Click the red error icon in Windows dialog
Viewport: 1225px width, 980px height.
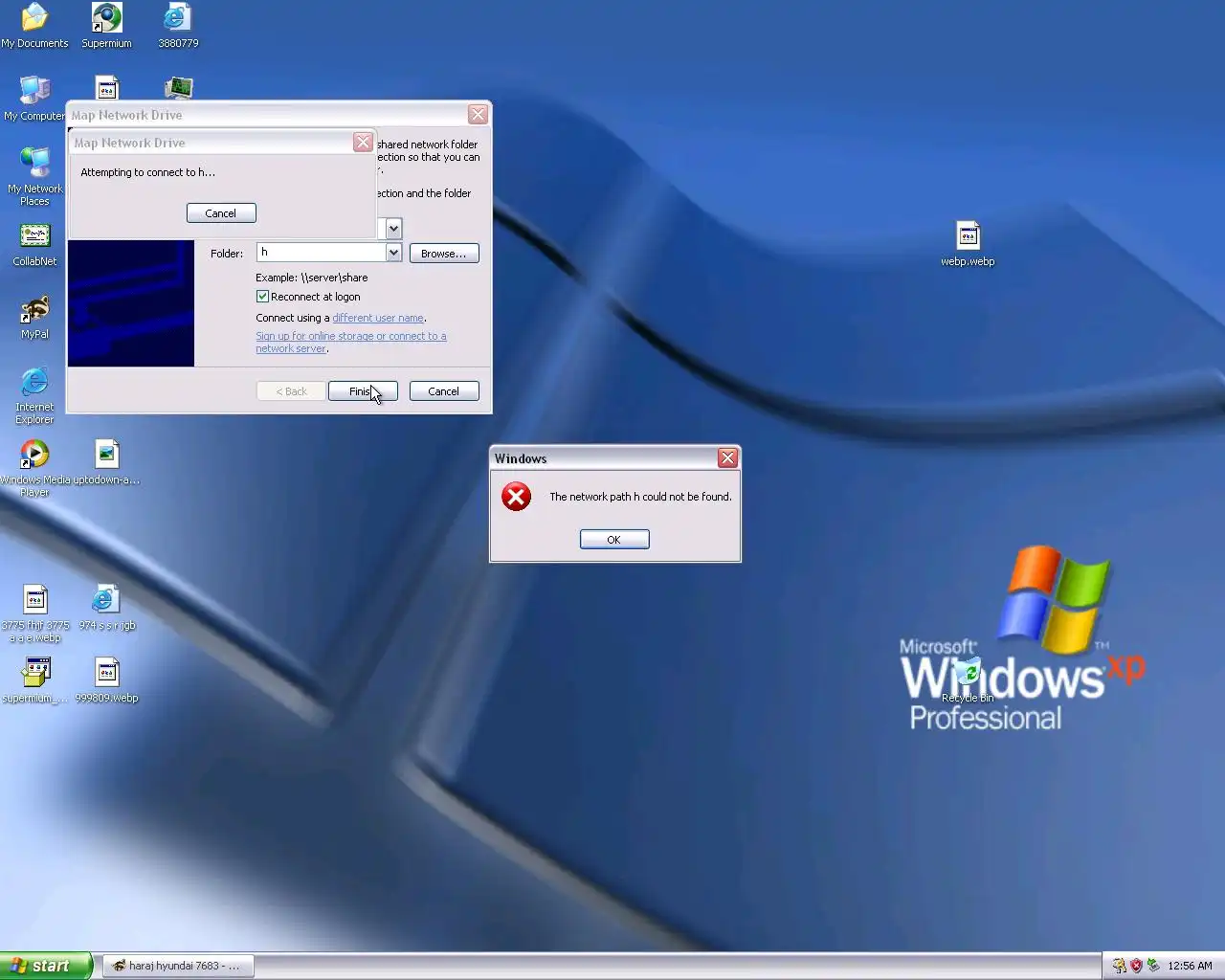click(x=516, y=497)
